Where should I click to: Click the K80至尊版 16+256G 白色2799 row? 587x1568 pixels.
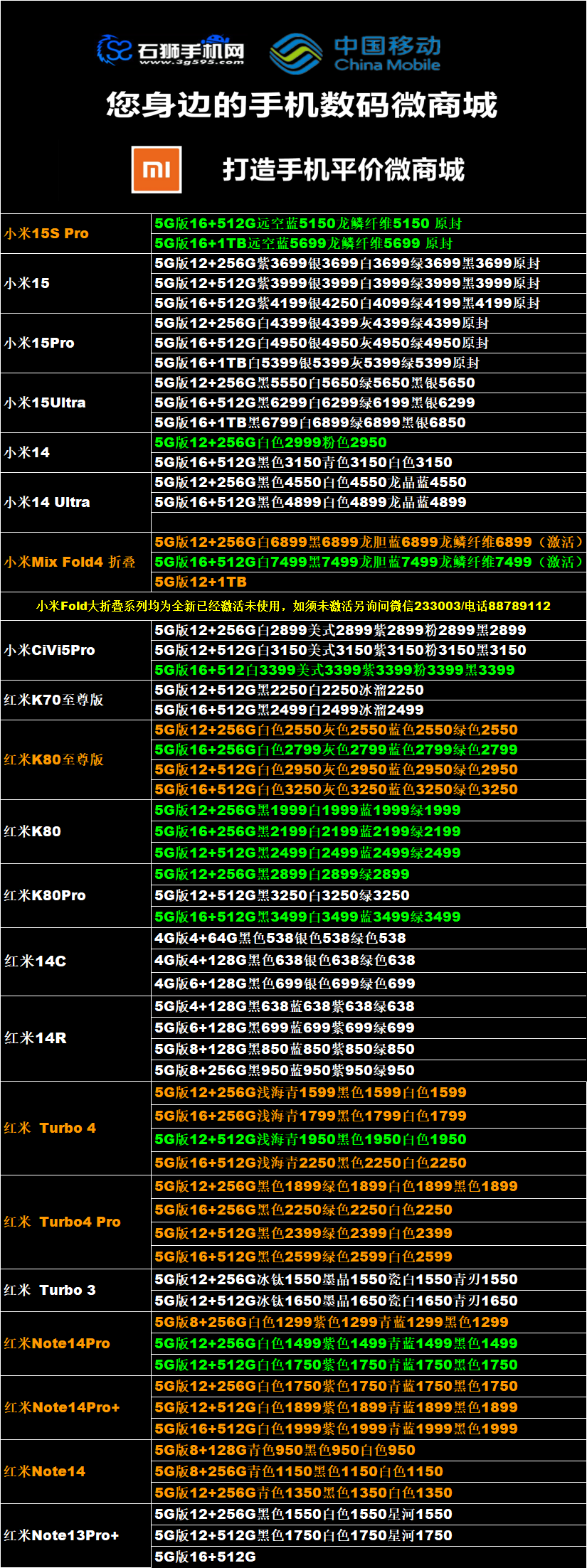(369, 750)
